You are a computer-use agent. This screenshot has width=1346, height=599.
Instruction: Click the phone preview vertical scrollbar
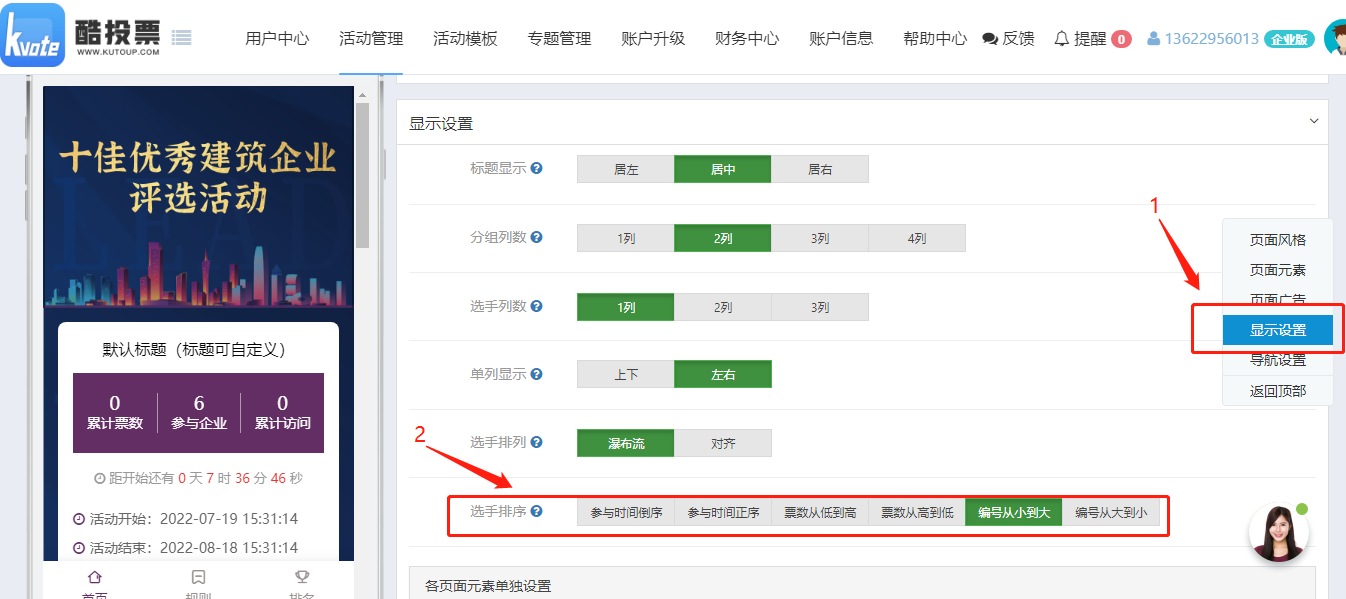pyautogui.click(x=362, y=175)
